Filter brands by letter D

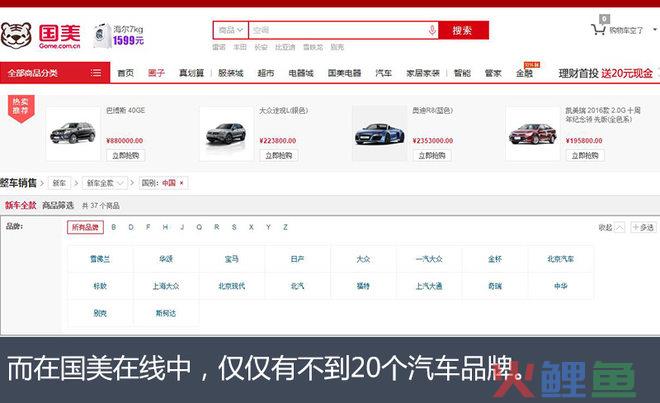[x=131, y=227]
